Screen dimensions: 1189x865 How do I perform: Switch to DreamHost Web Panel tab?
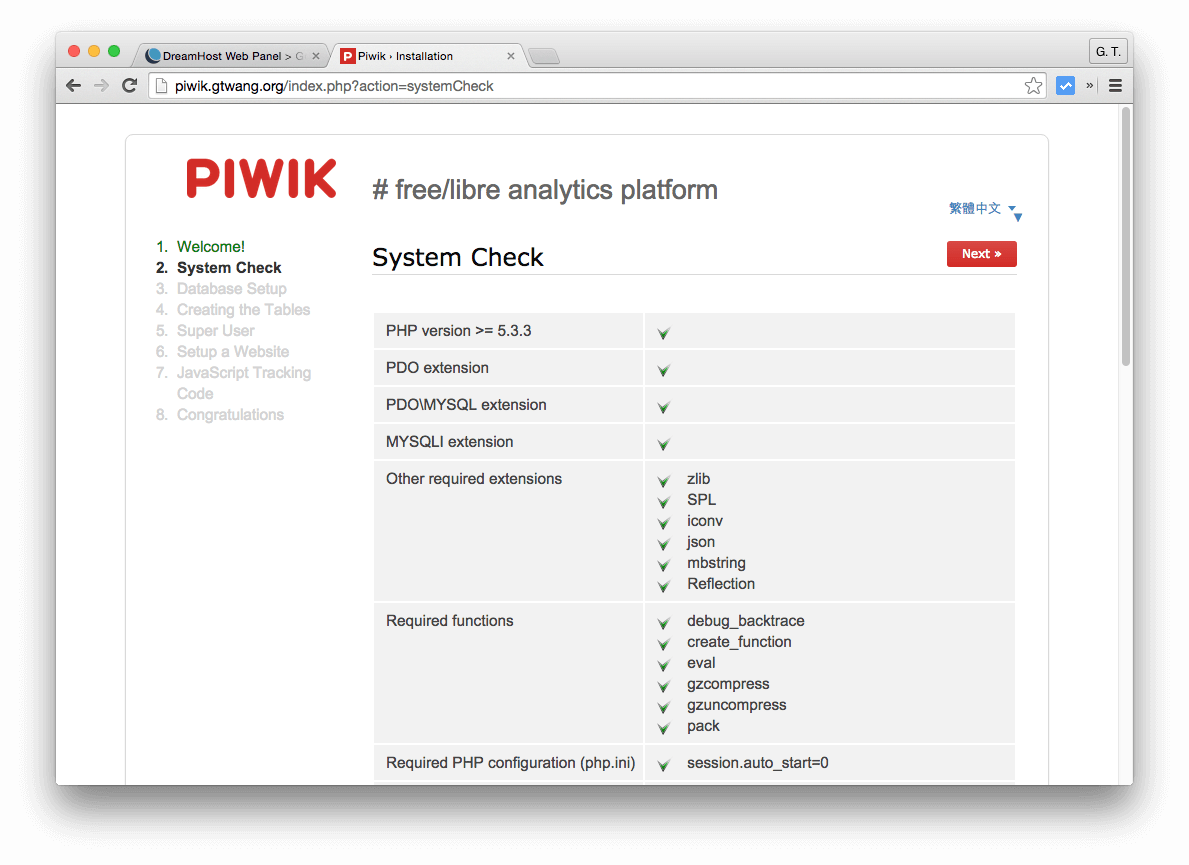[x=228, y=56]
